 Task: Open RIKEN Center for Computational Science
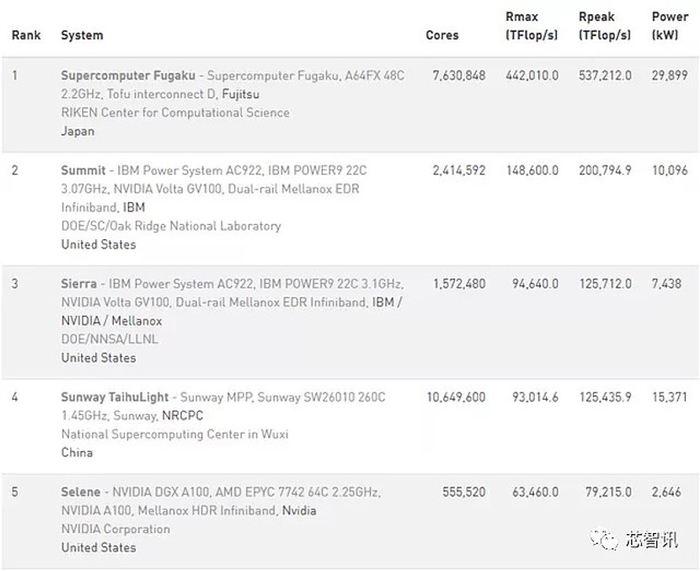click(175, 113)
